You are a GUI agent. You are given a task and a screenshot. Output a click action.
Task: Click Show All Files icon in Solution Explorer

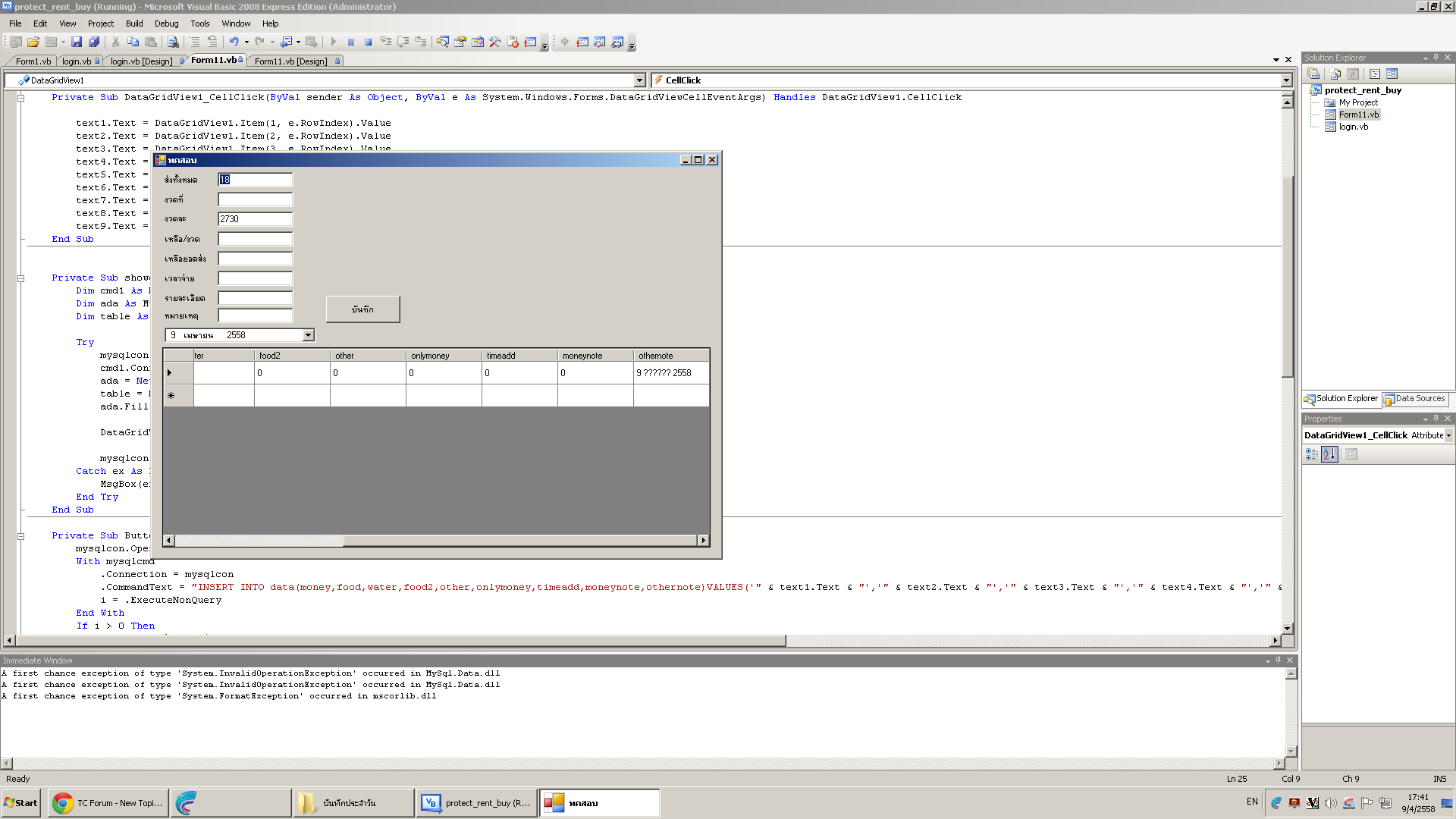point(1335,74)
